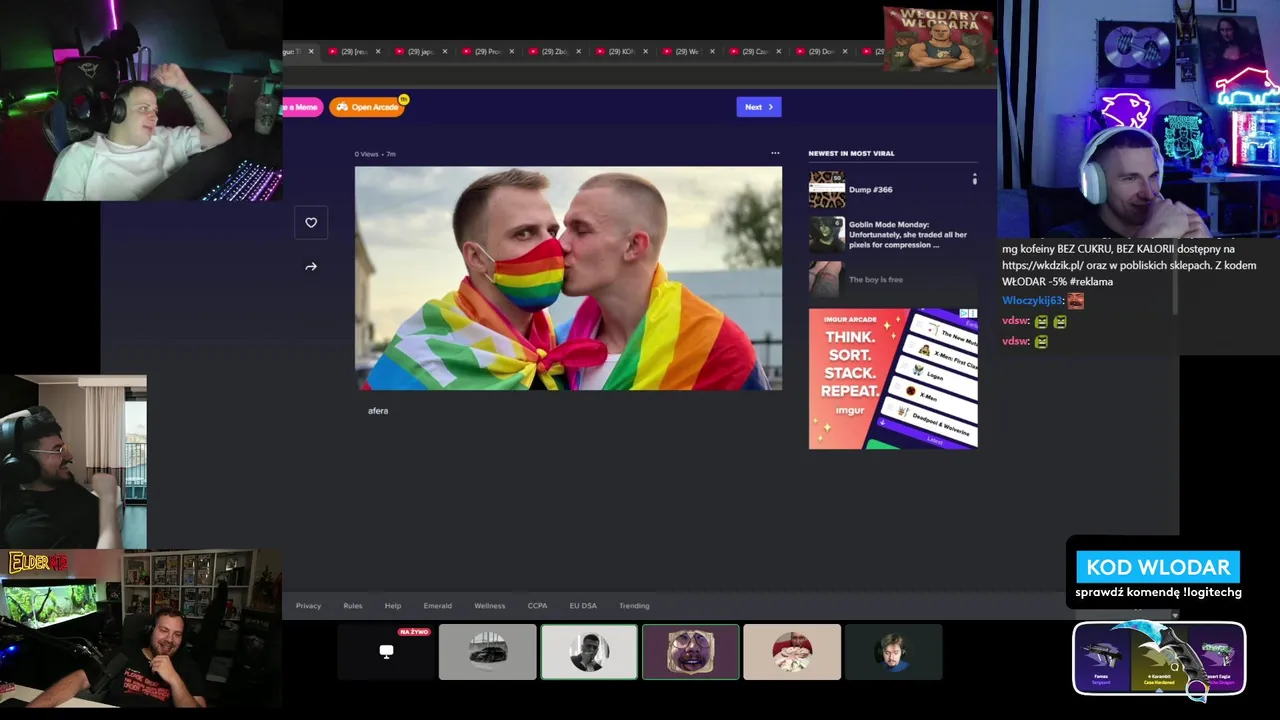1280x720 pixels.
Task: Click the 'NEWEST IN MOST VIRAL' heading
Action: [x=851, y=153]
